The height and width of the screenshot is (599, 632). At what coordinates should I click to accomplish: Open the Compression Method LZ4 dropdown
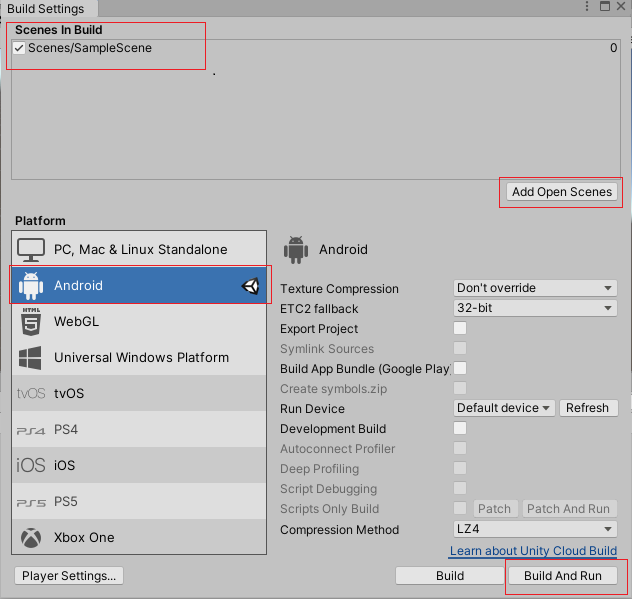pos(535,529)
